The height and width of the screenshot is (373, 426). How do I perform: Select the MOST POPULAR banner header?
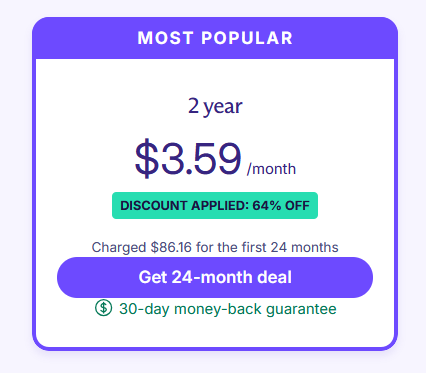[x=215, y=38]
